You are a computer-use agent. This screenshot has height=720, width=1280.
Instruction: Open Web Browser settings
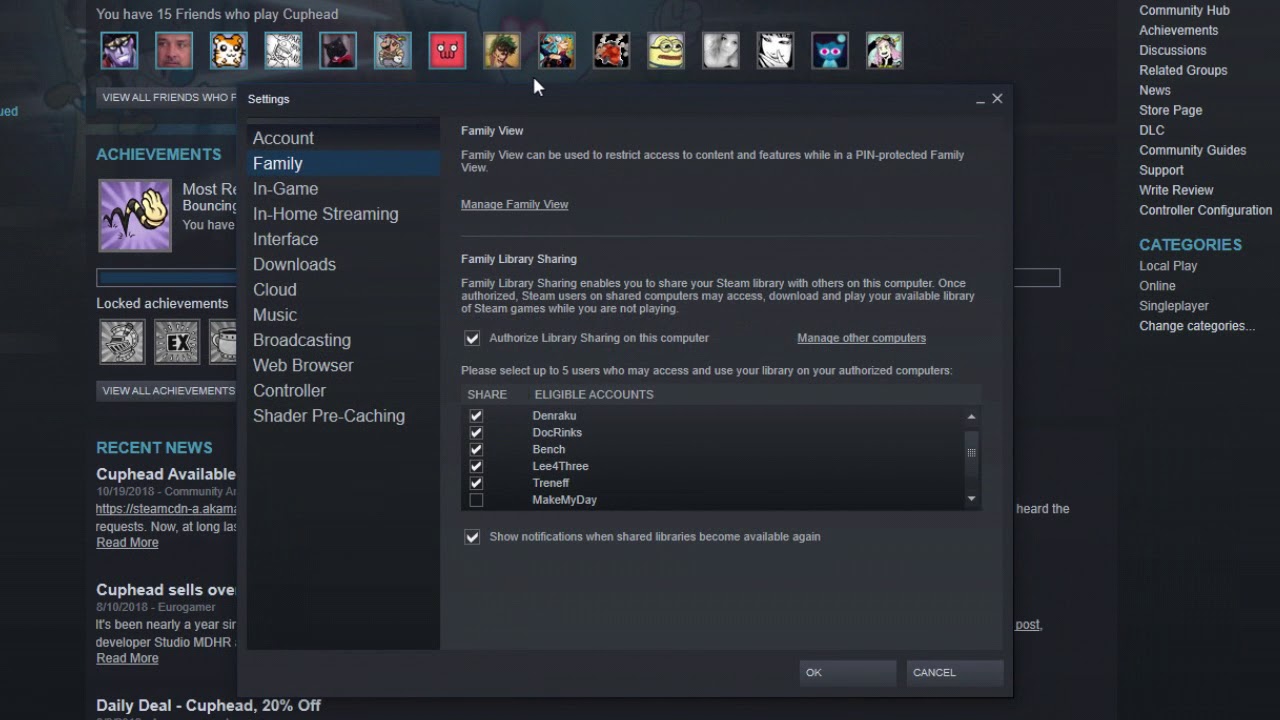click(343, 365)
